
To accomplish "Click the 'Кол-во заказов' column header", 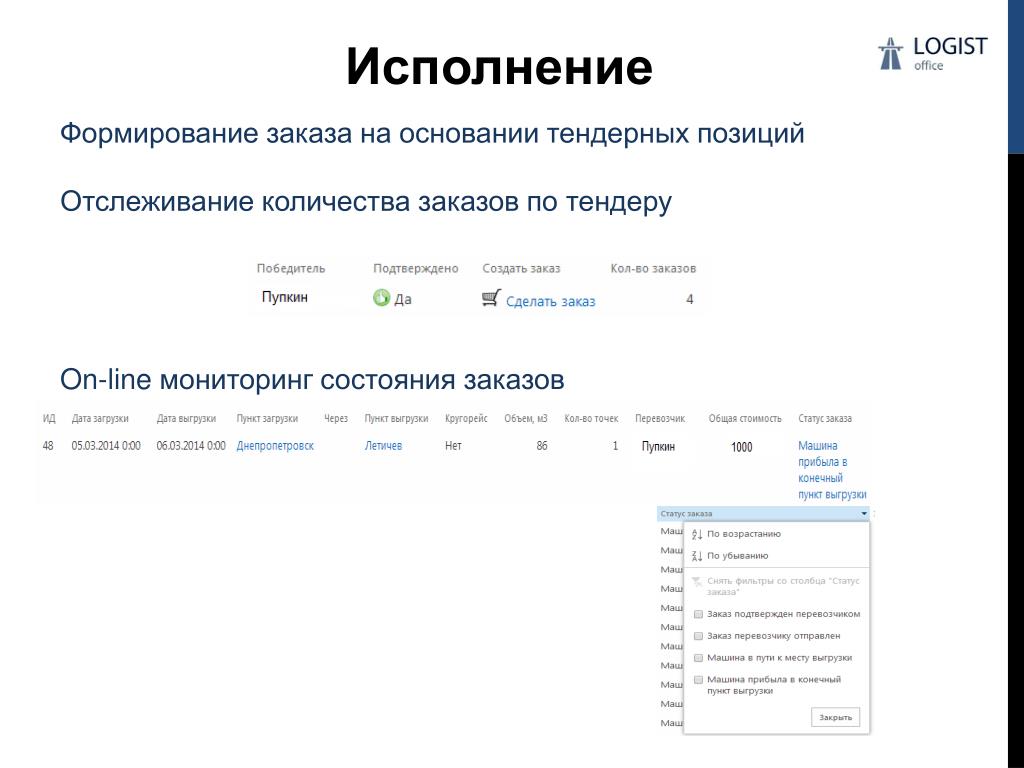I will 653,268.
